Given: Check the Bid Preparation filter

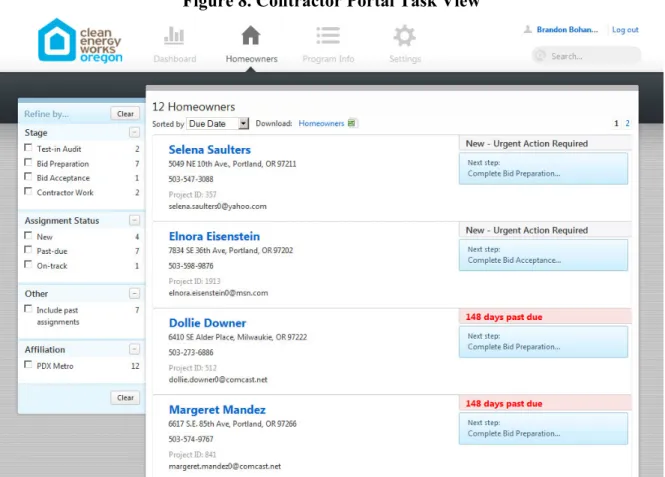Looking at the screenshot, I should coord(28,162).
